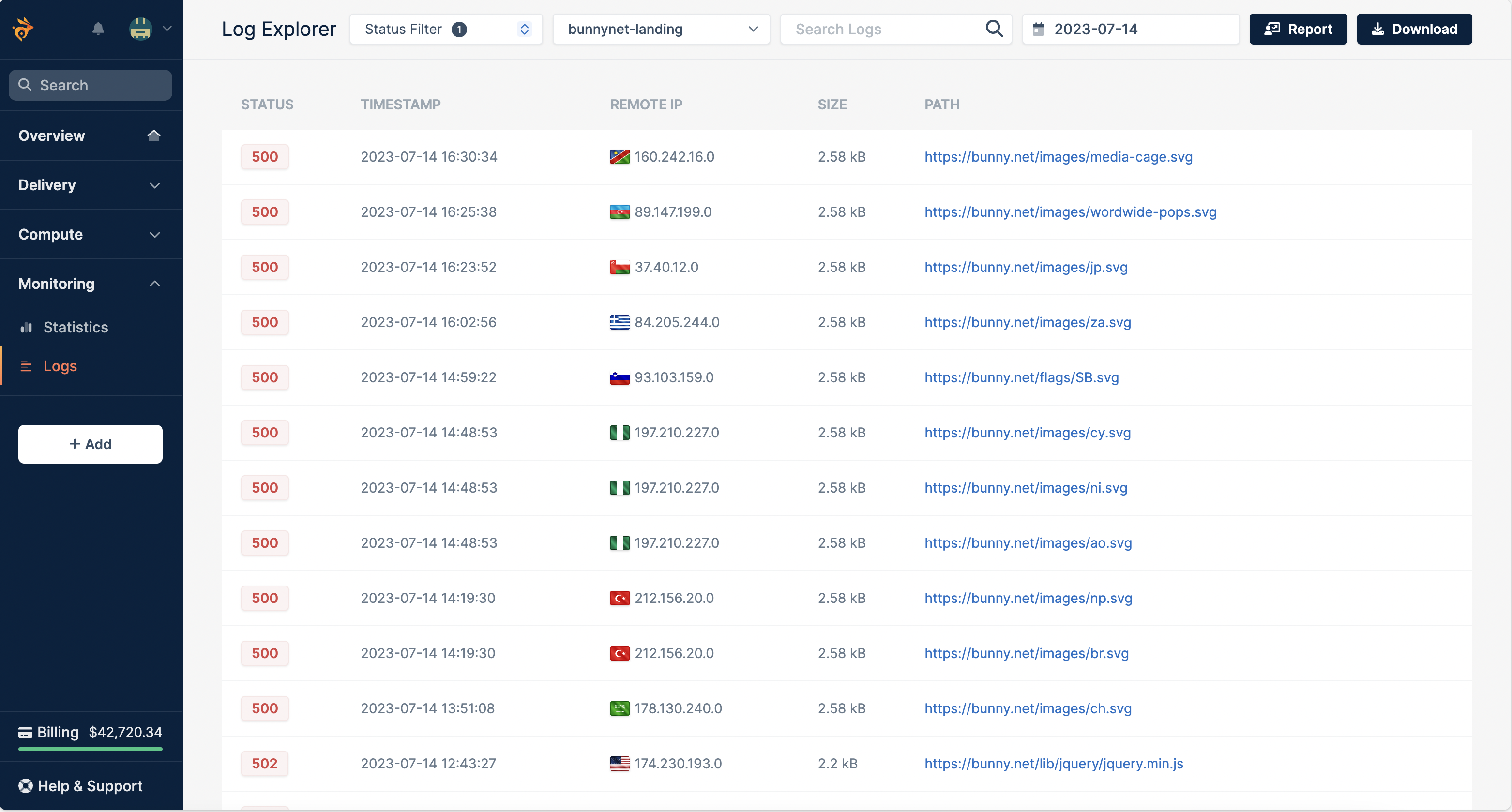Open the notifications bell
The width and height of the screenshot is (1512, 812).
pos(98,29)
